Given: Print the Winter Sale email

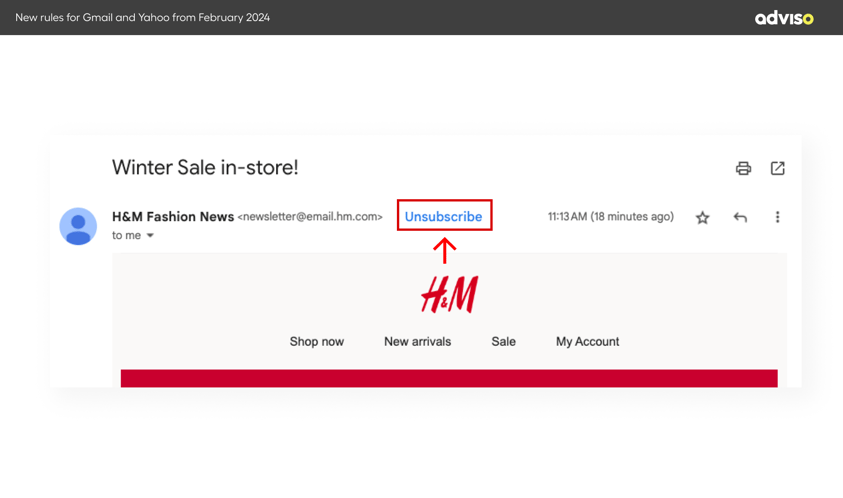Looking at the screenshot, I should click(743, 168).
